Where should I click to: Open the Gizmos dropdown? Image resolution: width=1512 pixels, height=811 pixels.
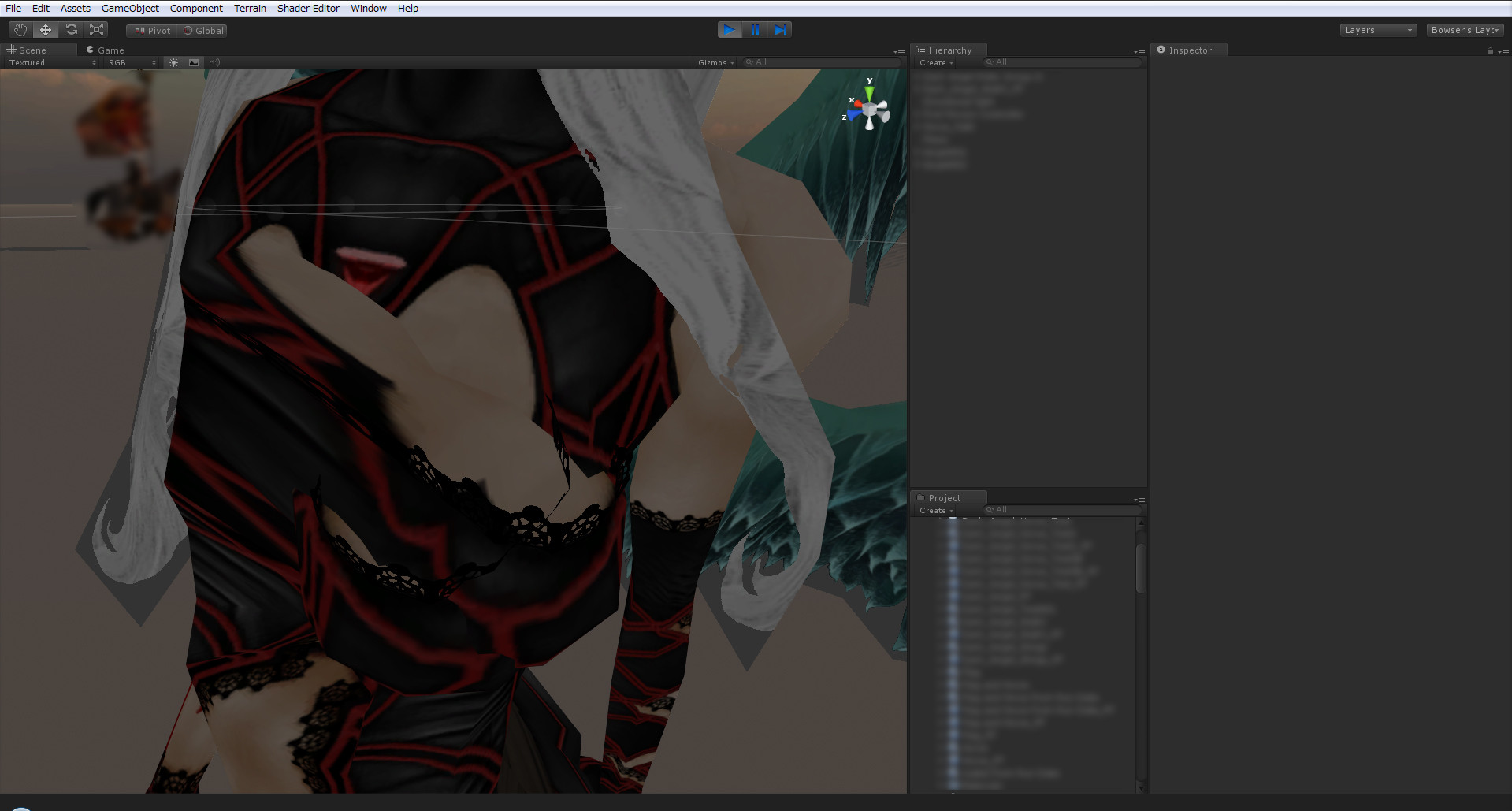pyautogui.click(x=715, y=62)
